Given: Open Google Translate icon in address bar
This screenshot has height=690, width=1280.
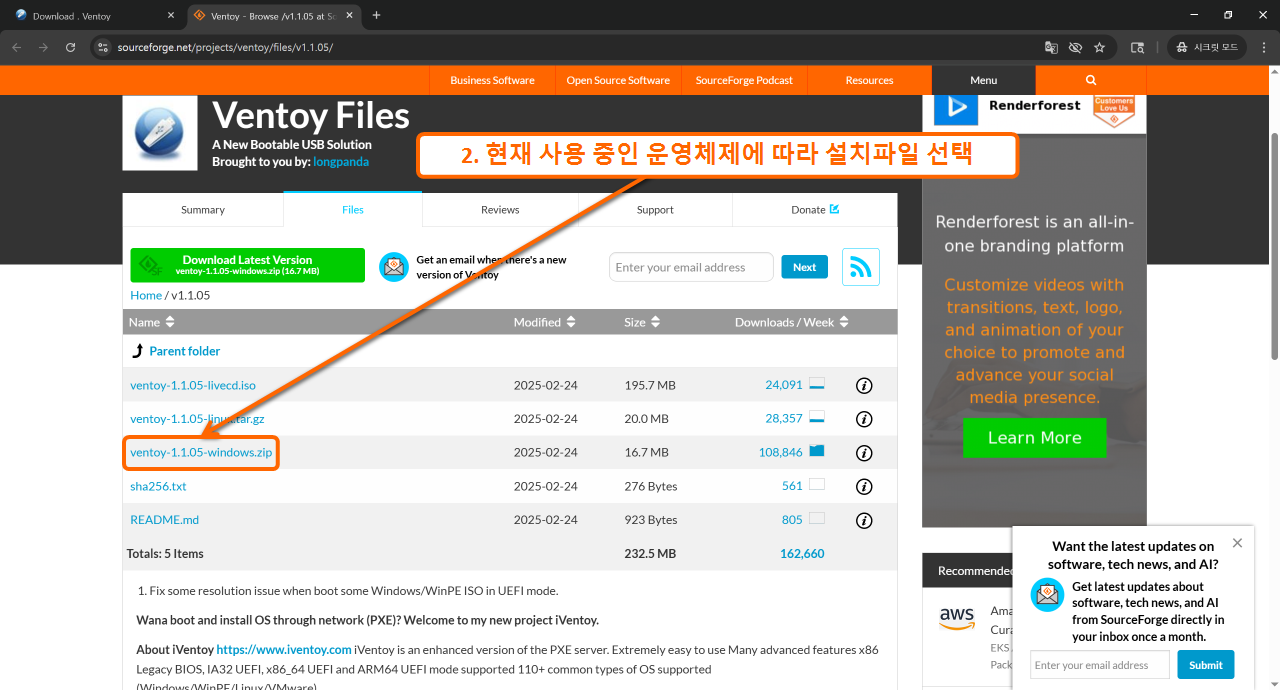Looking at the screenshot, I should (1053, 46).
